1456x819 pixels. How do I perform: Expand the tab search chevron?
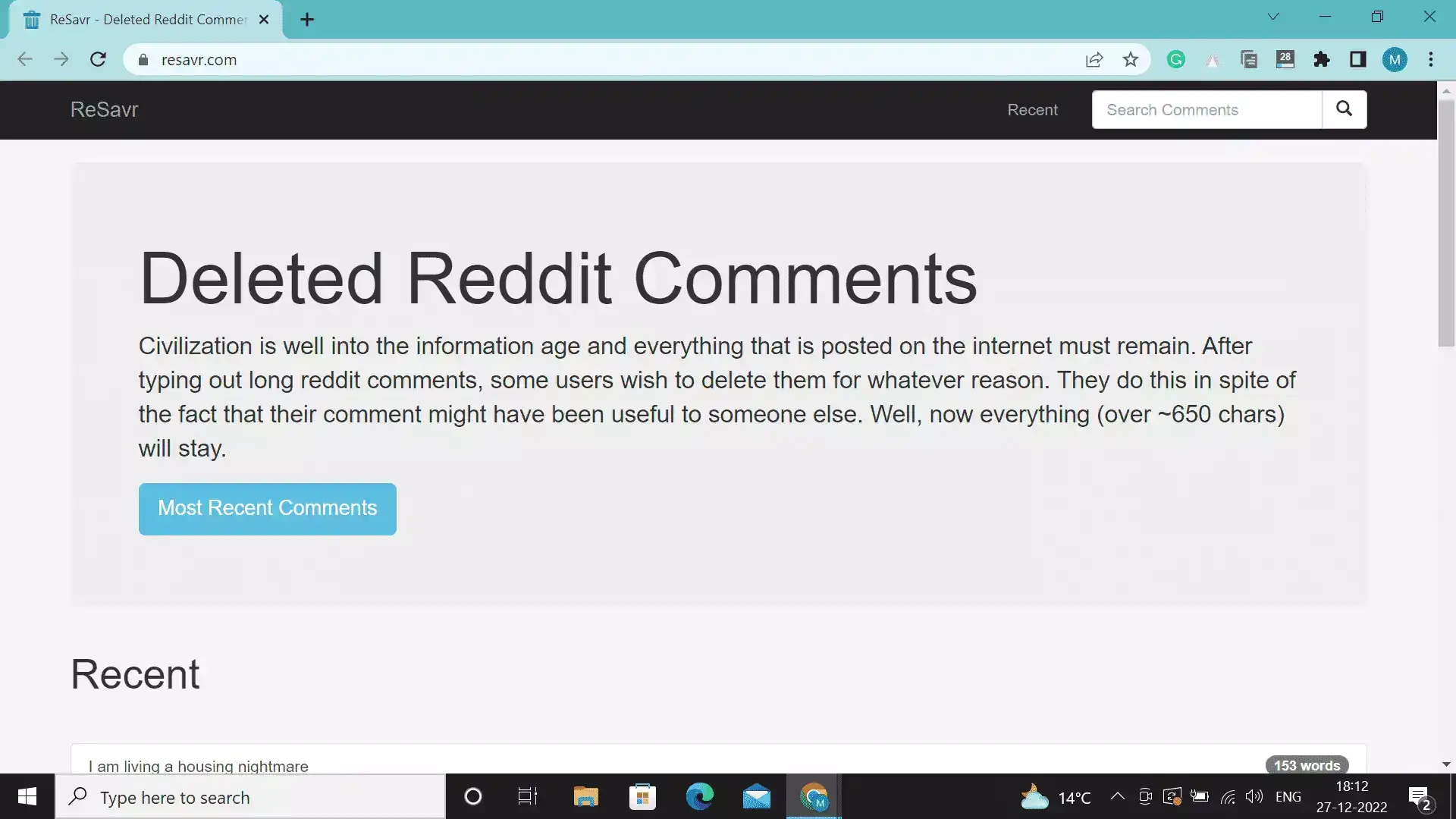[x=1272, y=17]
